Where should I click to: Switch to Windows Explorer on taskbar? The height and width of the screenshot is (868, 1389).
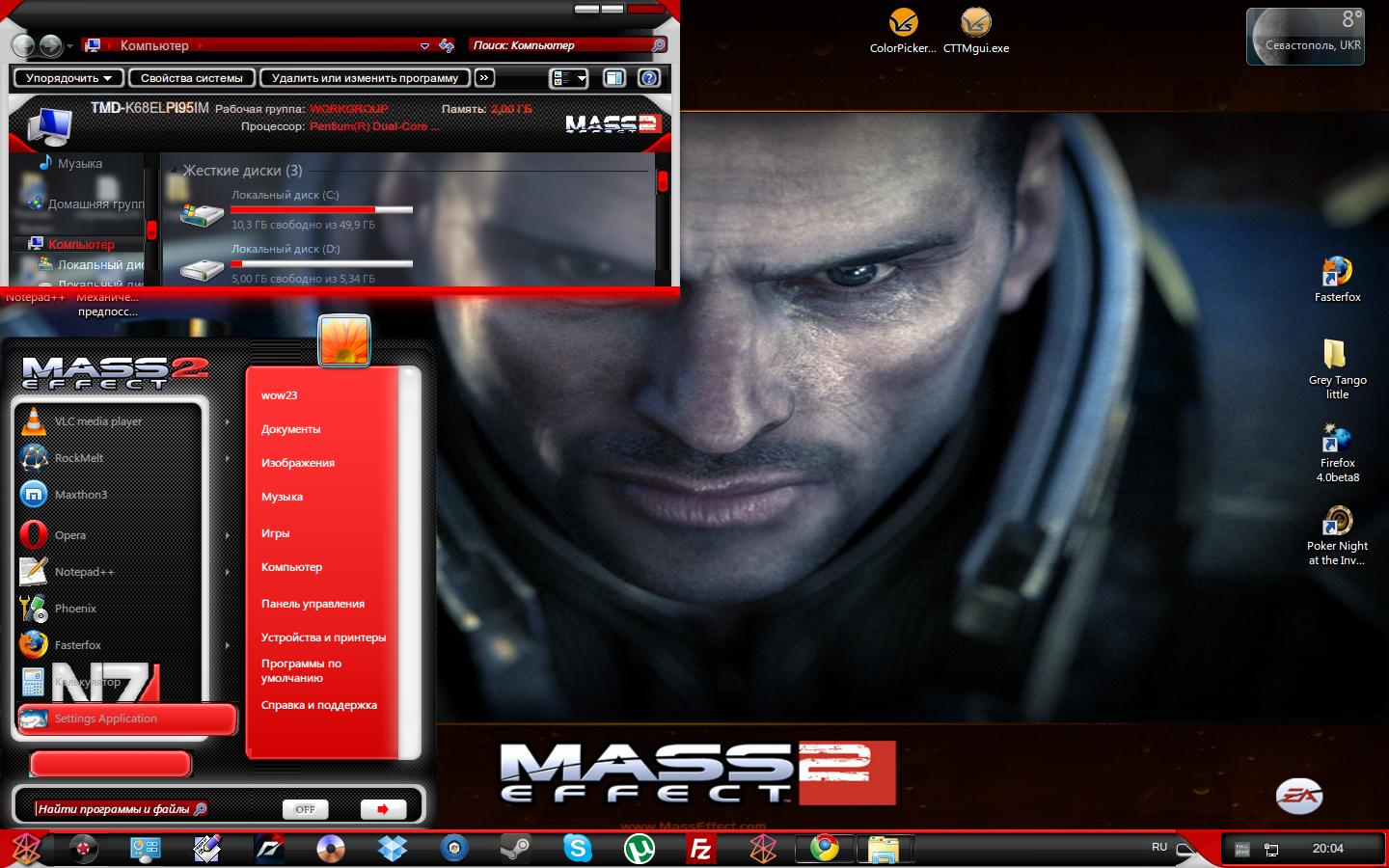pos(885,849)
